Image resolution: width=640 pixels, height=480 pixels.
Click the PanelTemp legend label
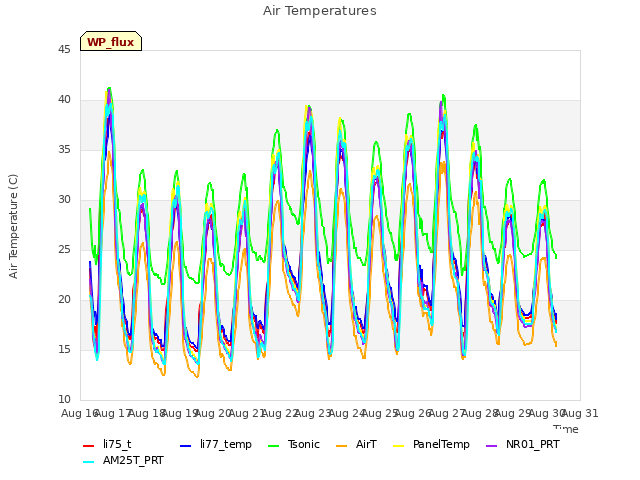click(x=441, y=444)
